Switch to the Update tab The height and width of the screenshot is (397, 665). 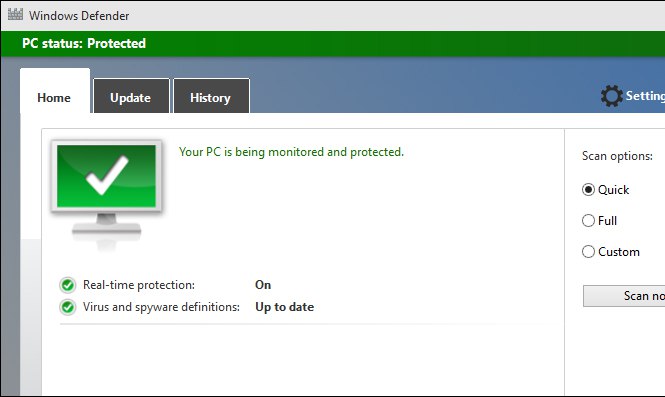[x=131, y=96]
